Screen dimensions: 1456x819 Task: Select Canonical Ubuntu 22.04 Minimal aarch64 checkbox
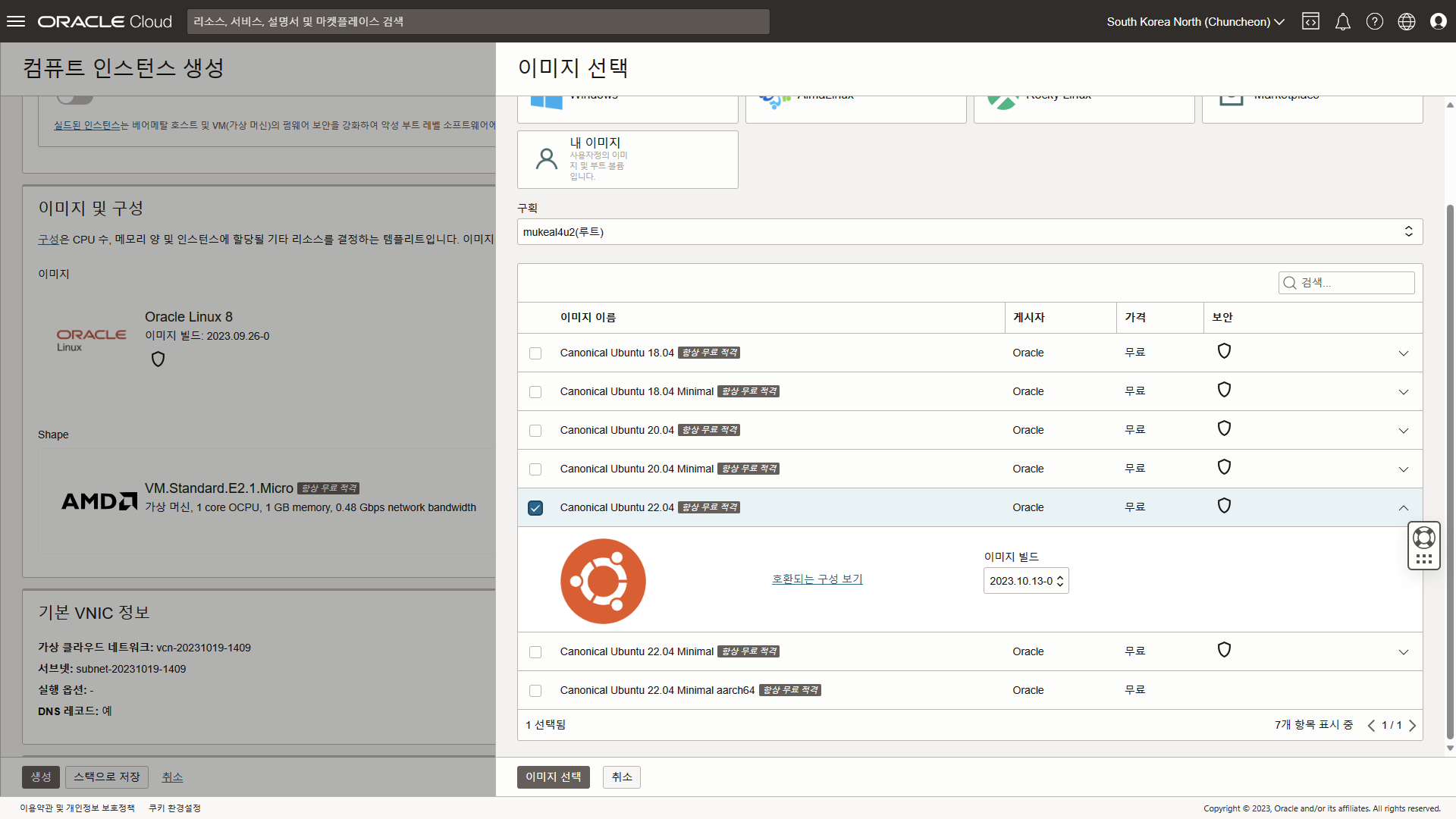(535, 691)
